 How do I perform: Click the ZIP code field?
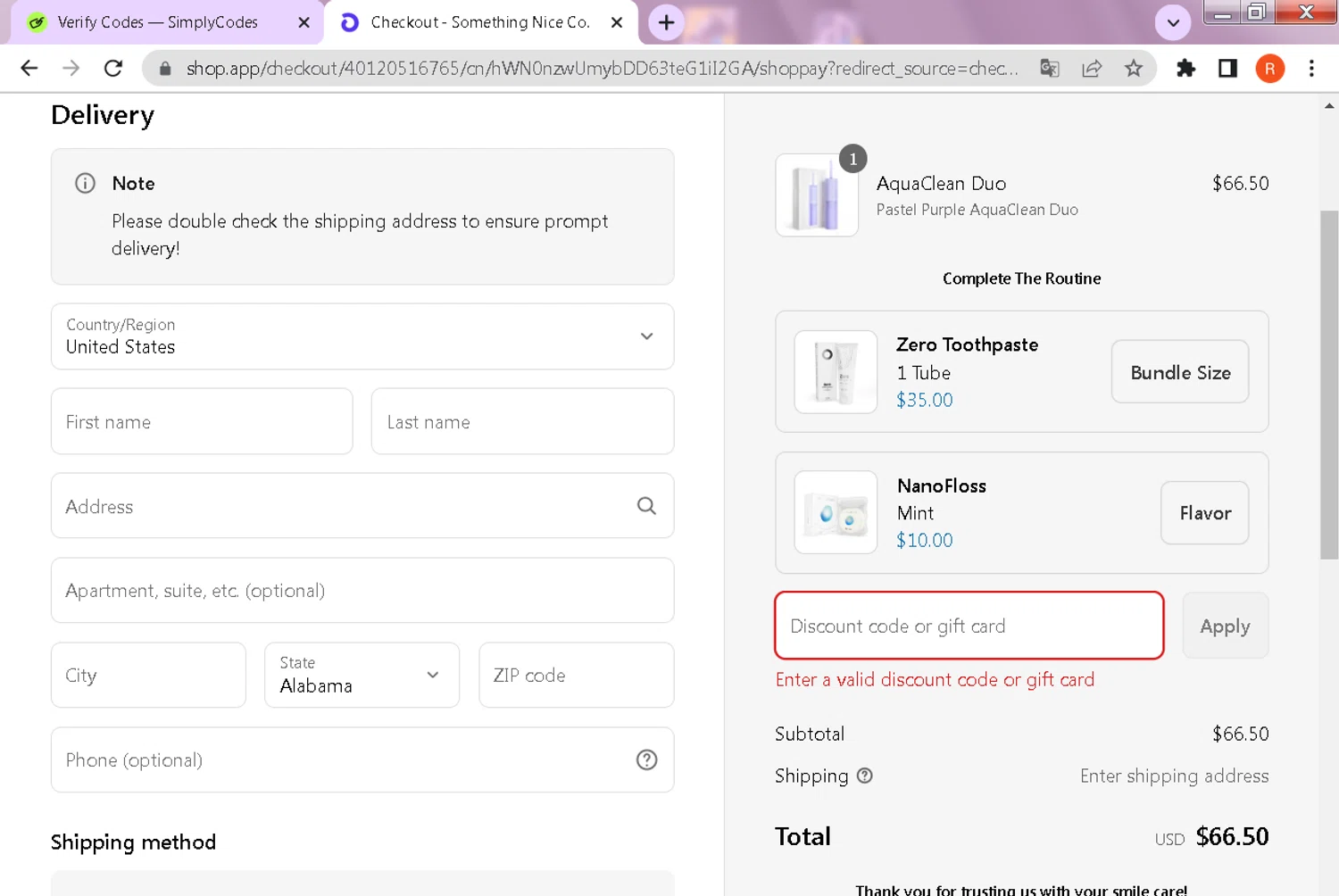tap(576, 675)
